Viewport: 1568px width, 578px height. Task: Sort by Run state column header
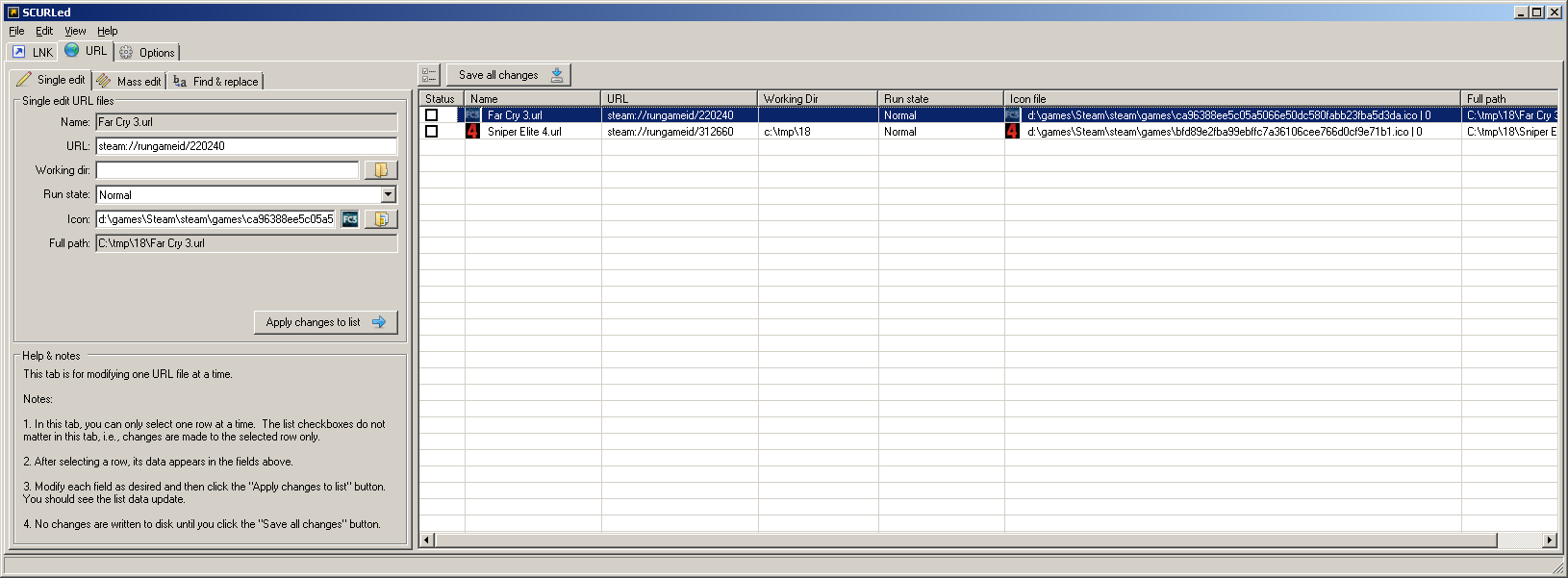click(941, 98)
